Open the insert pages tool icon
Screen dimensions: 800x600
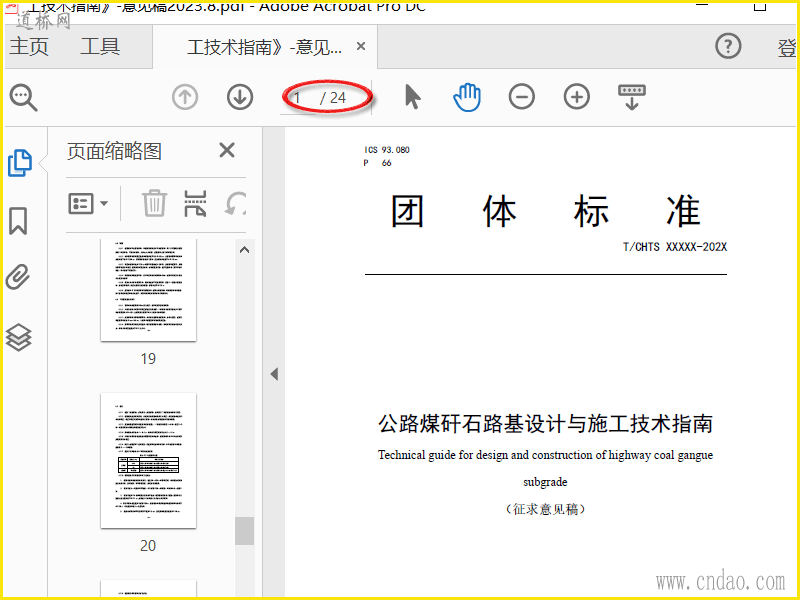(x=195, y=204)
